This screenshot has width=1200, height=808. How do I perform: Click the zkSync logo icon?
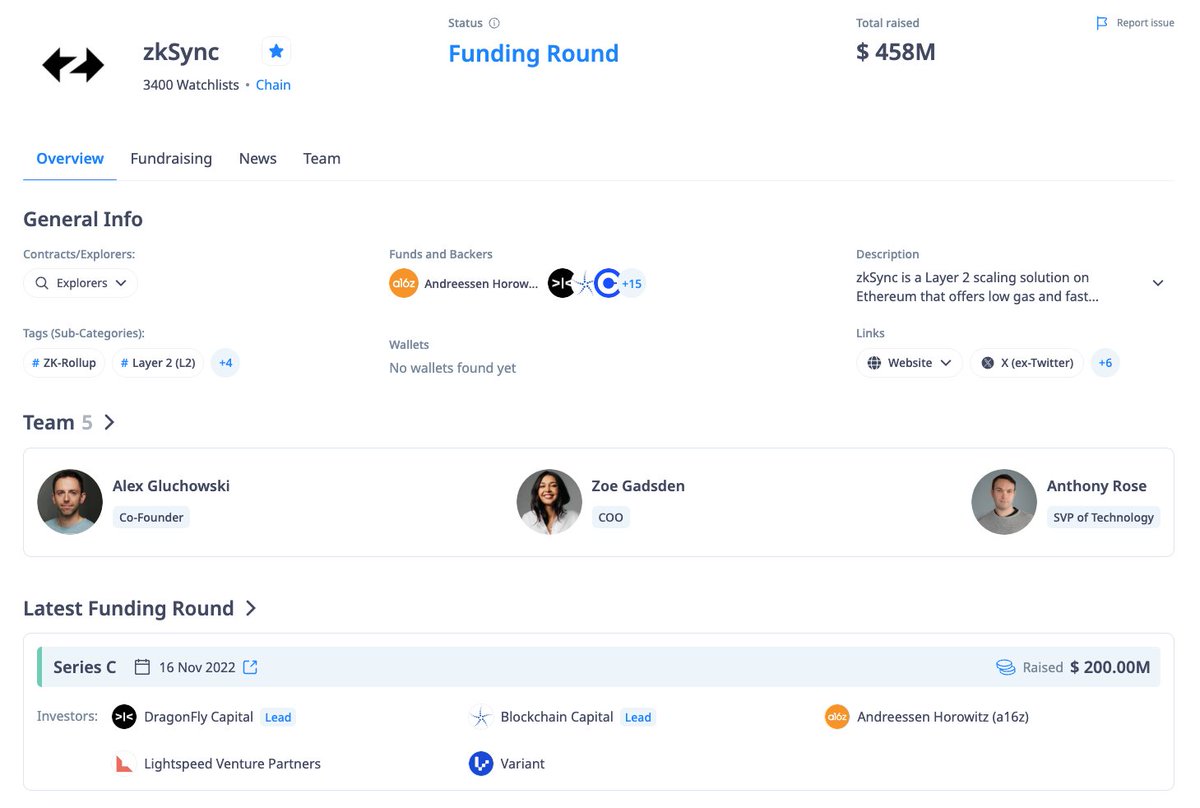click(x=73, y=65)
